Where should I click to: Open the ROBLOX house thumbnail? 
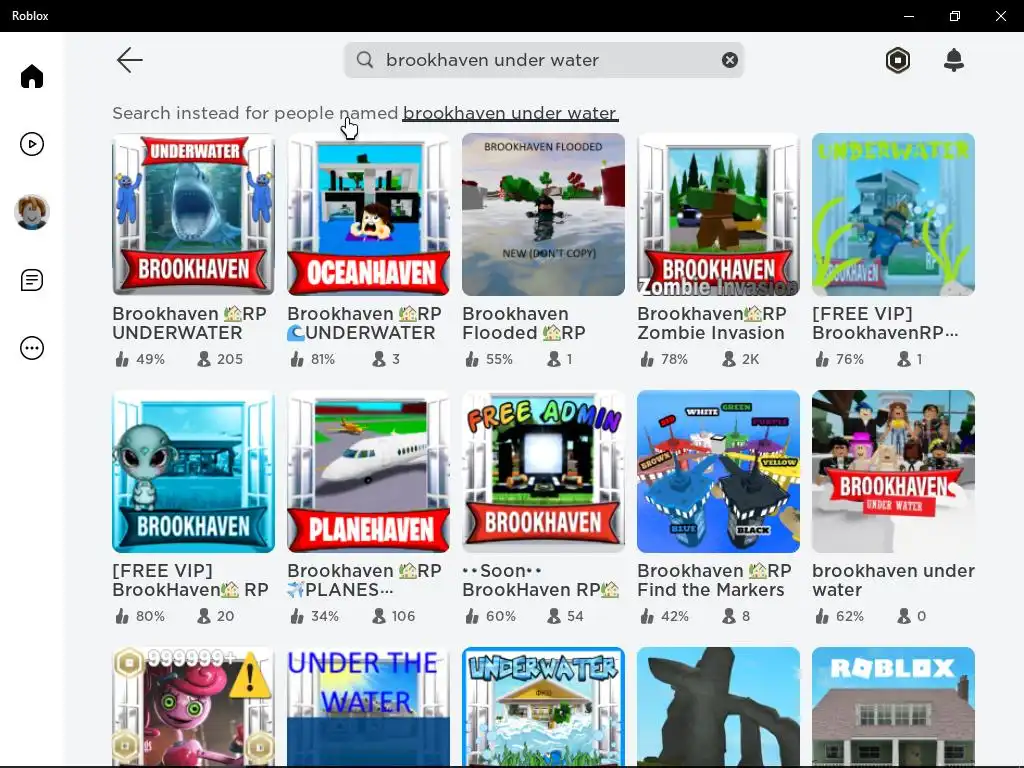(x=893, y=707)
